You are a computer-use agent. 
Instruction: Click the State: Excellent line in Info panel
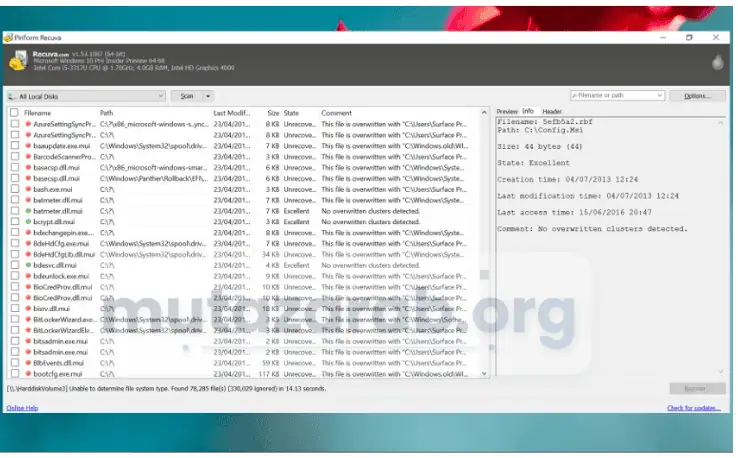tap(533, 163)
